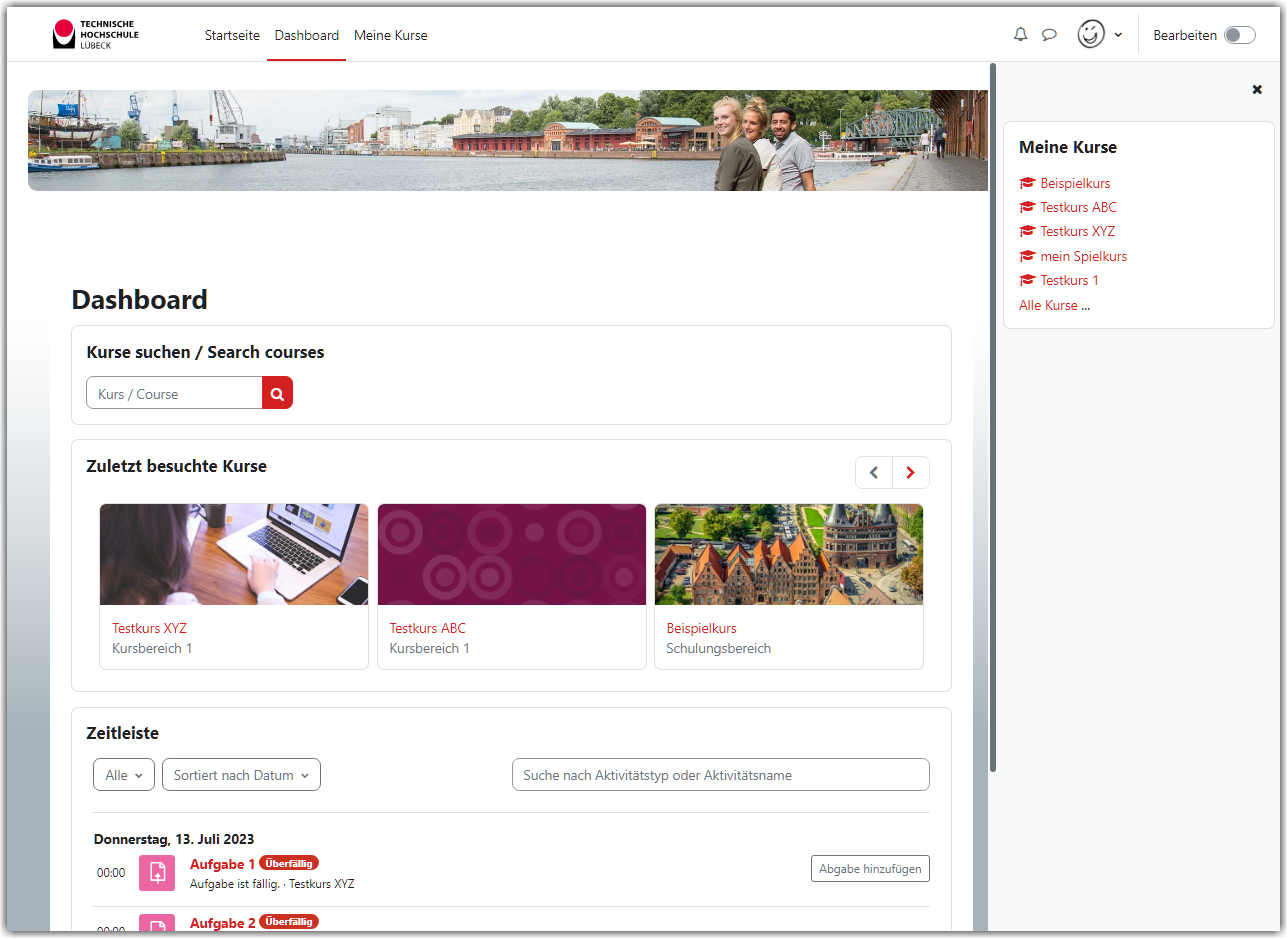
Task: Open Testkurs XYZ in Meine Kurse block
Action: point(1077,231)
